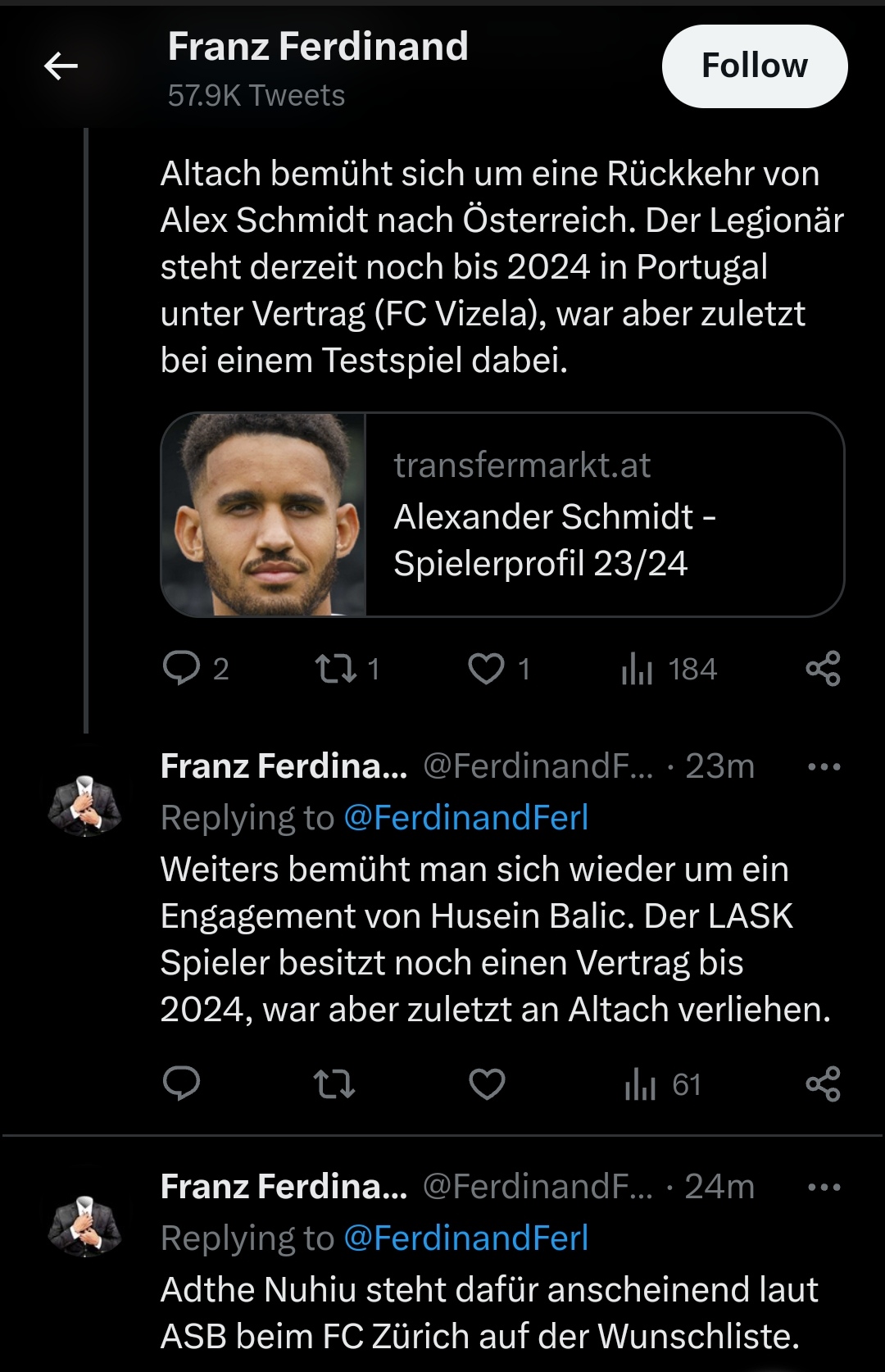
Task: Open more options on the 23m tweet
Action: click(824, 767)
